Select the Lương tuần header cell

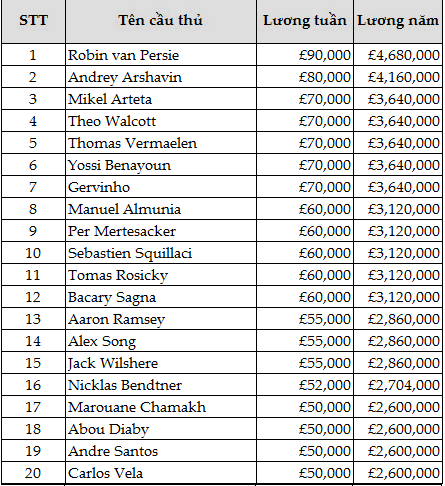(305, 22)
